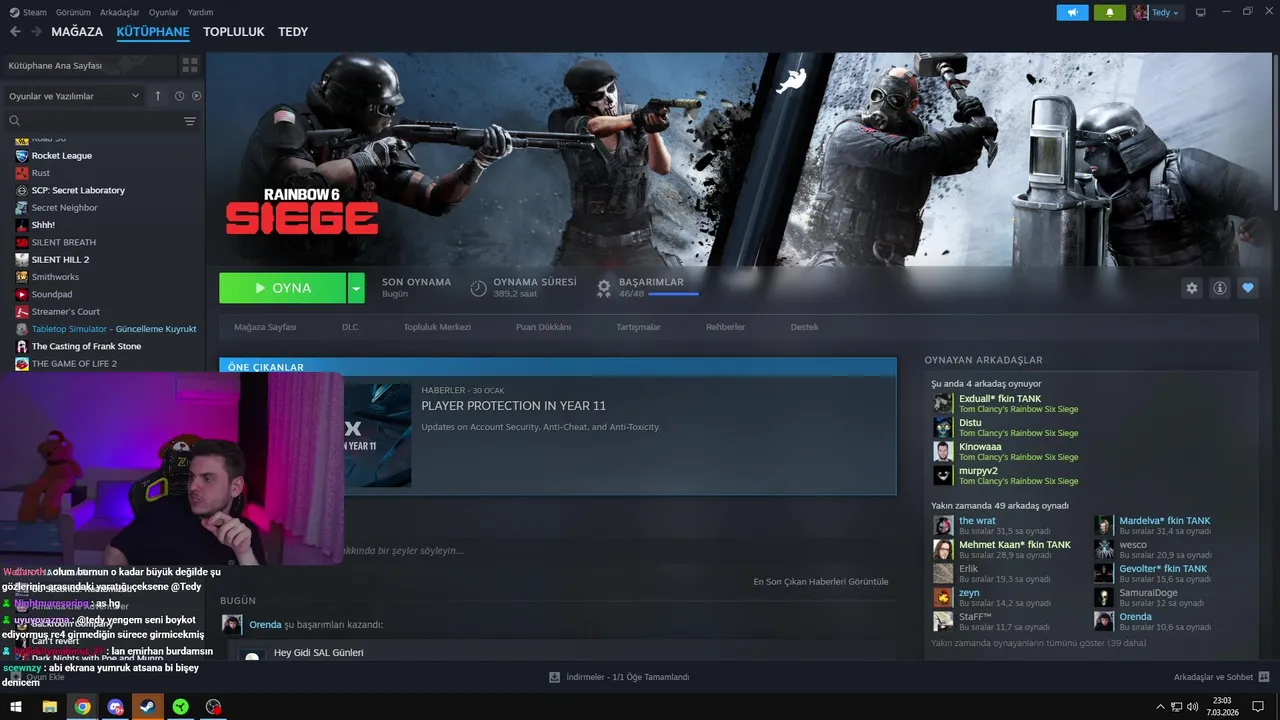Open the Görünüm menu

[x=73, y=12]
